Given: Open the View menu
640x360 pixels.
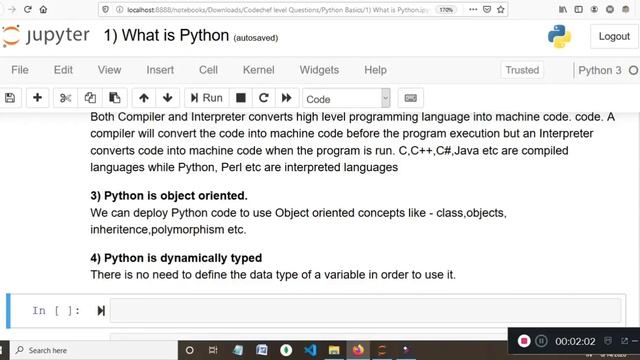Looking at the screenshot, I should coord(109,70).
